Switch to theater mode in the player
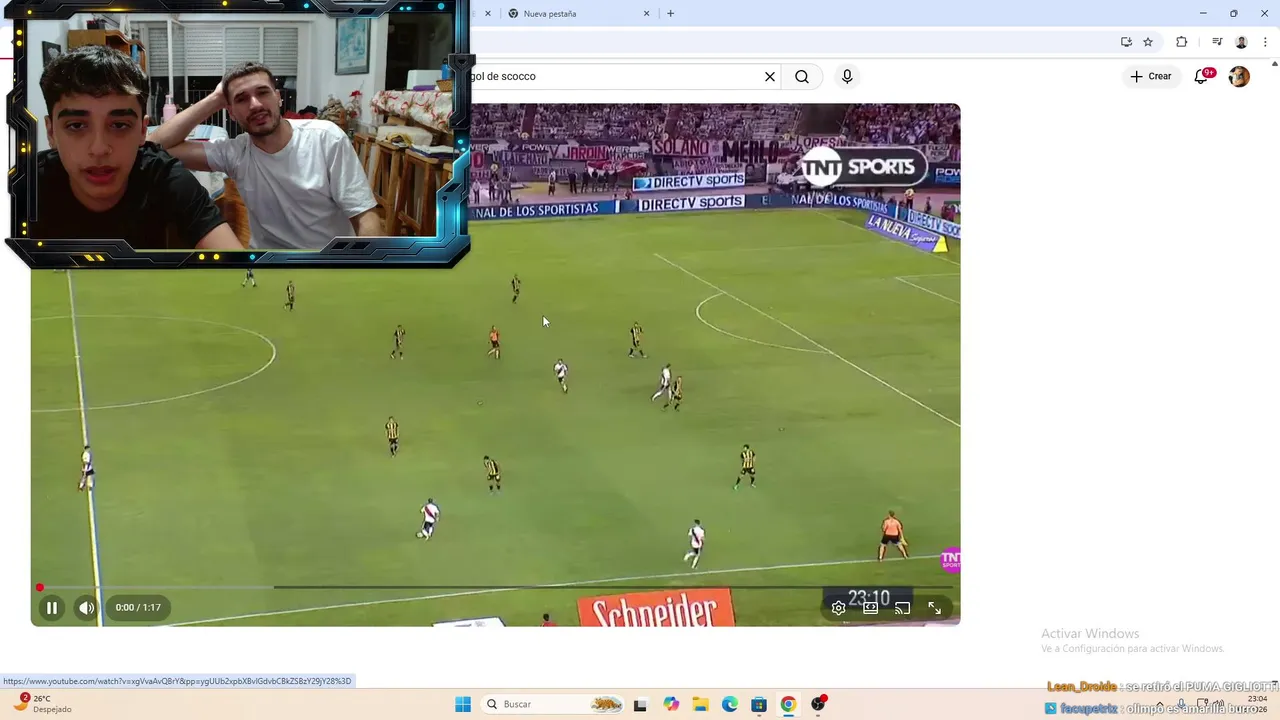This screenshot has height=720, width=1280. click(870, 608)
